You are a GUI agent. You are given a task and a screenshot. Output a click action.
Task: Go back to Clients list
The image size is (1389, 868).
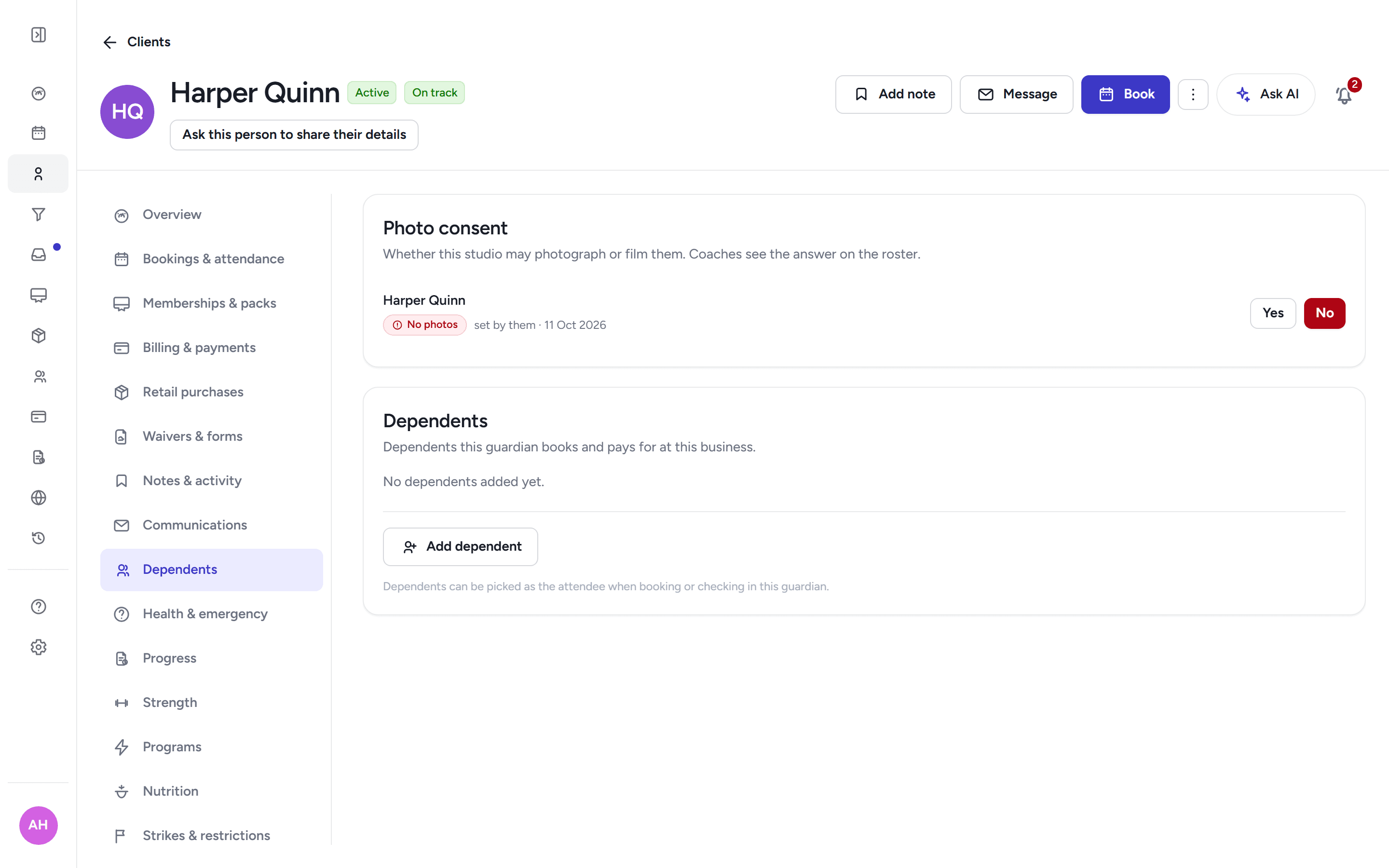click(x=136, y=42)
